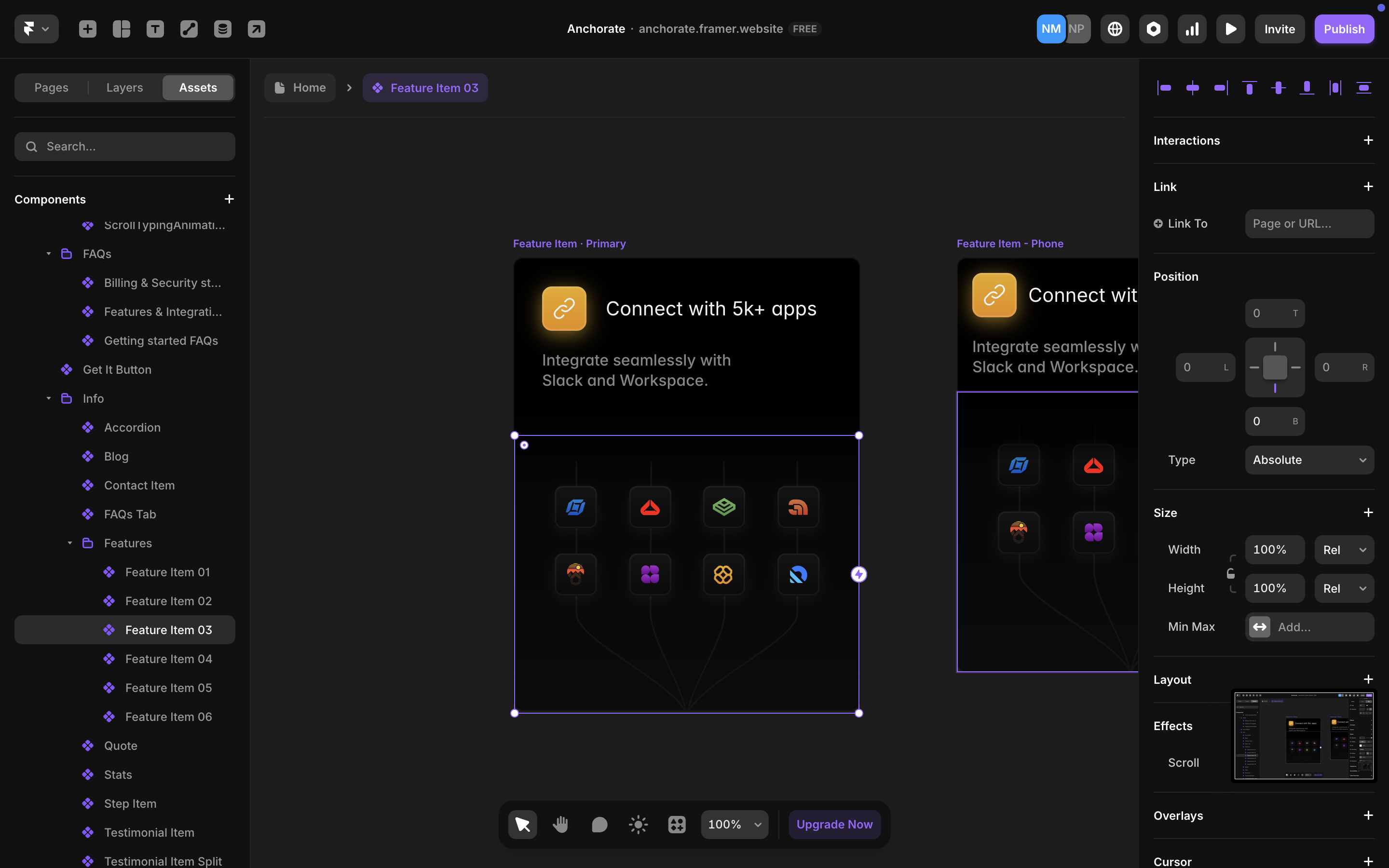Click the align top icon
The height and width of the screenshot is (868, 1389).
pyautogui.click(x=1249, y=88)
